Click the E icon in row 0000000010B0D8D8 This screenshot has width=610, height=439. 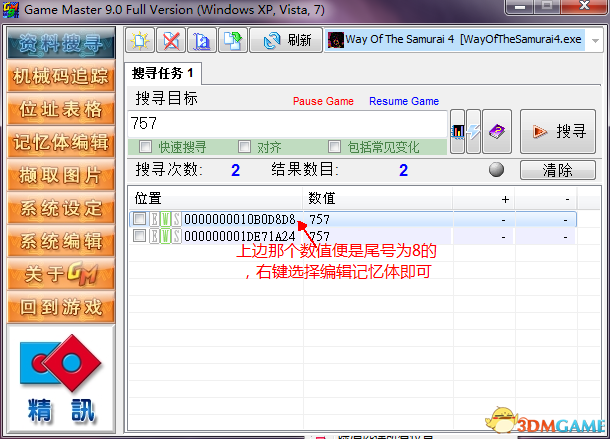click(154, 219)
